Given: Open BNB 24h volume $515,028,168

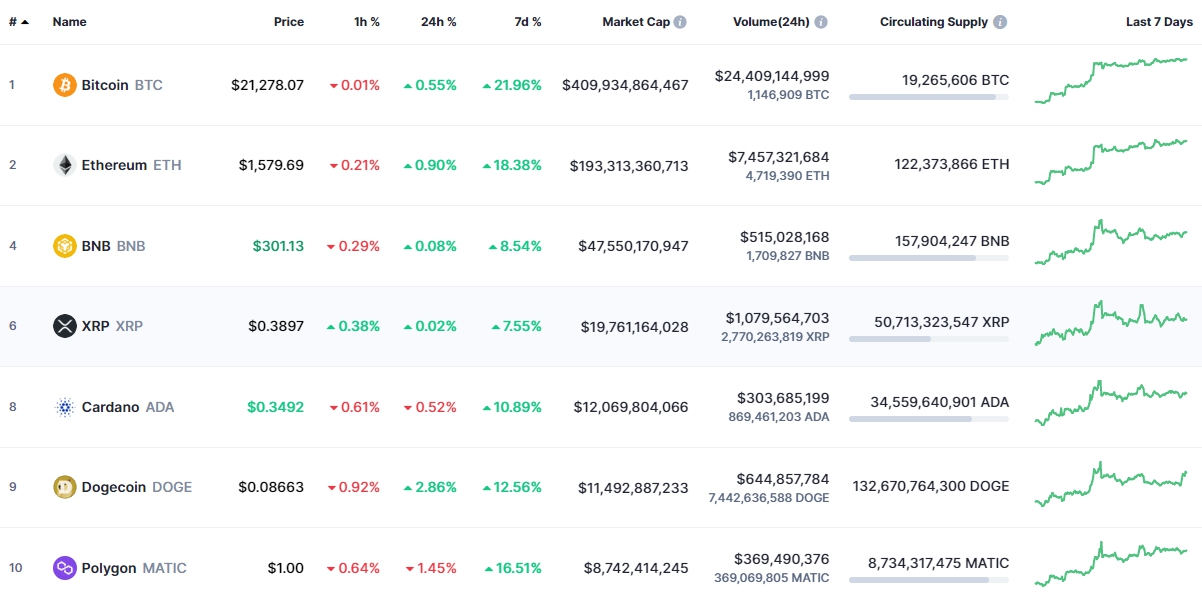Looking at the screenshot, I should coord(785,237).
